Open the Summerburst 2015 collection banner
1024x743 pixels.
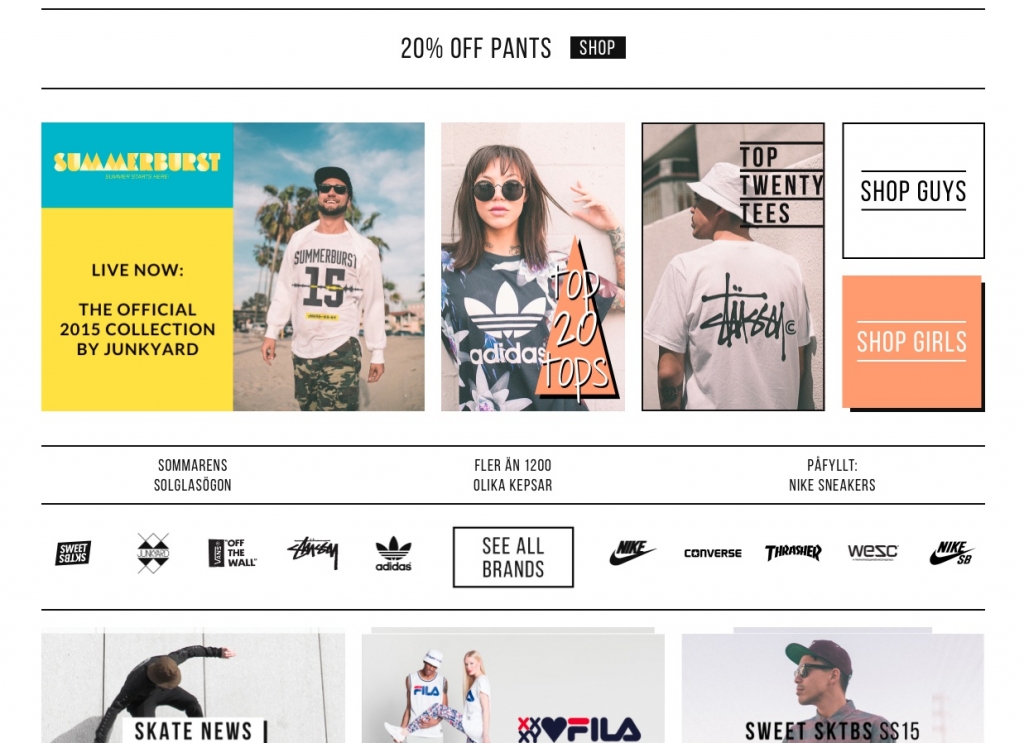click(x=233, y=266)
